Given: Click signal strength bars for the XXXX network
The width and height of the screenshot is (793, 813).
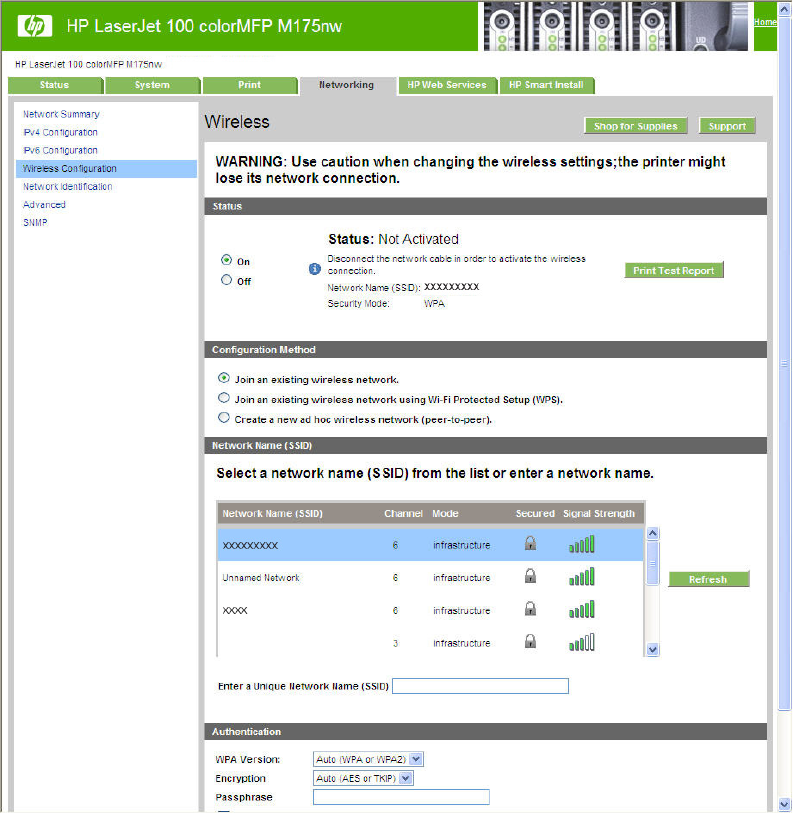Looking at the screenshot, I should 581,609.
